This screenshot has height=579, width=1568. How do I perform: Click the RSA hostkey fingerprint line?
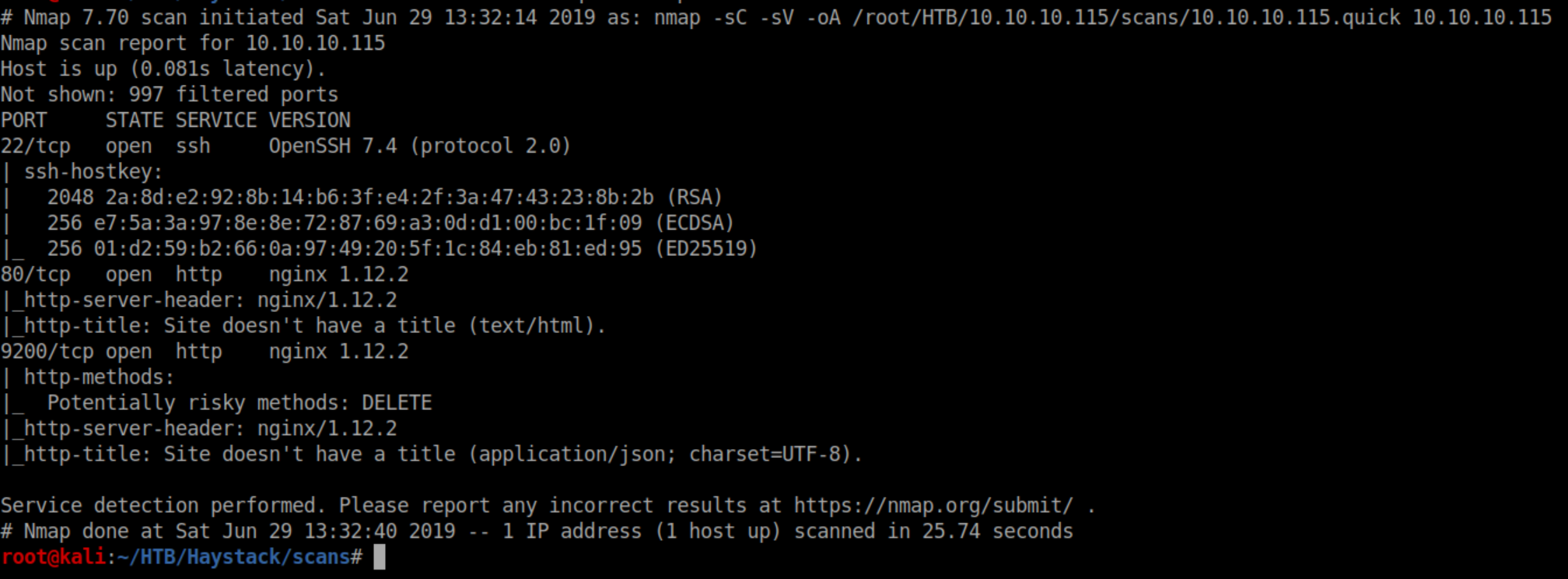tap(384, 198)
